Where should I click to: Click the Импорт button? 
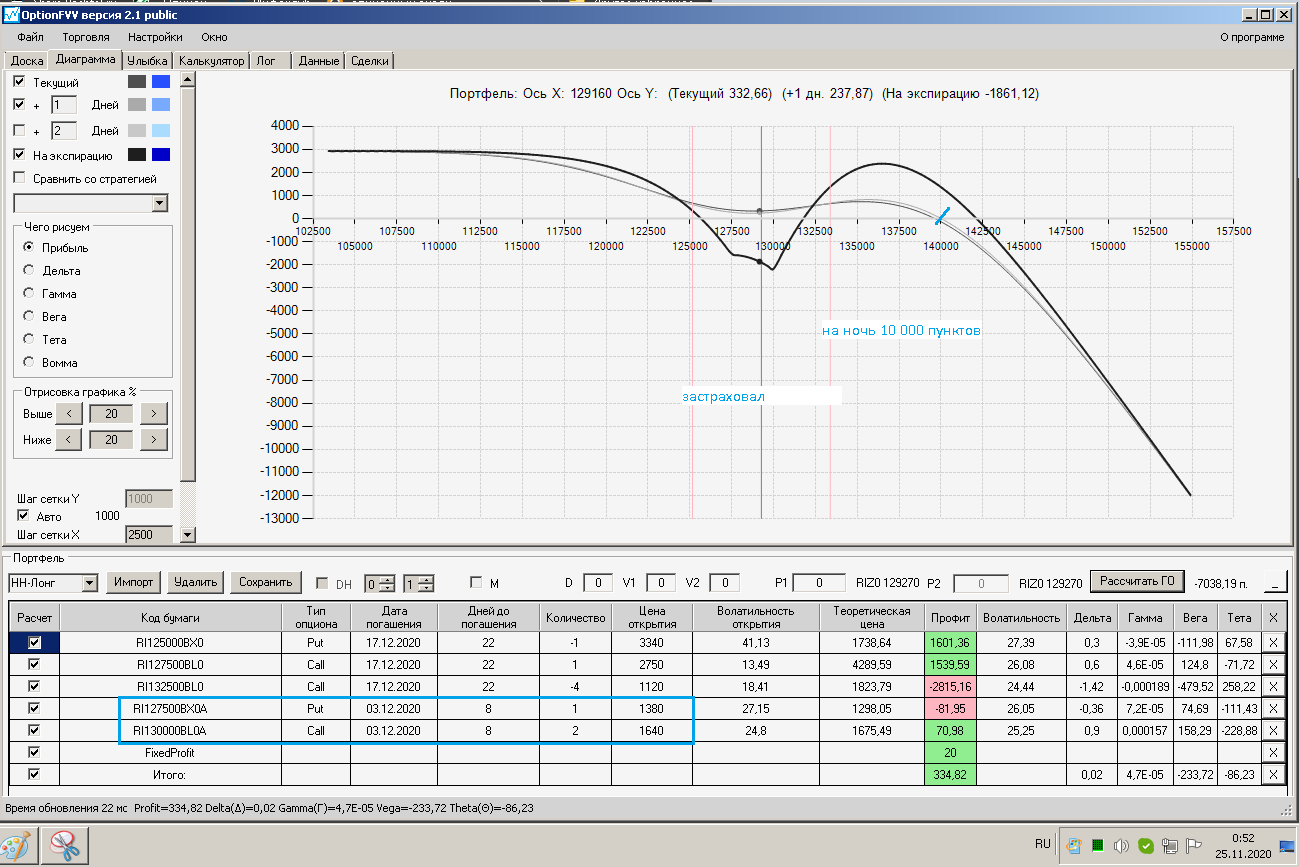pyautogui.click(x=133, y=582)
